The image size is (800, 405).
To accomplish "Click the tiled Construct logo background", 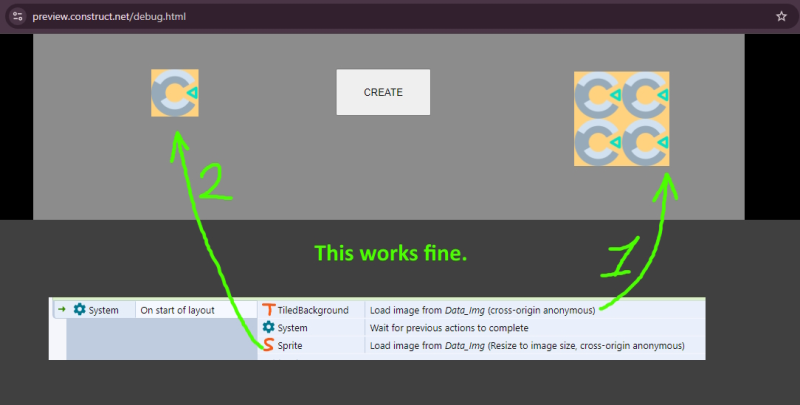I will (x=621, y=118).
